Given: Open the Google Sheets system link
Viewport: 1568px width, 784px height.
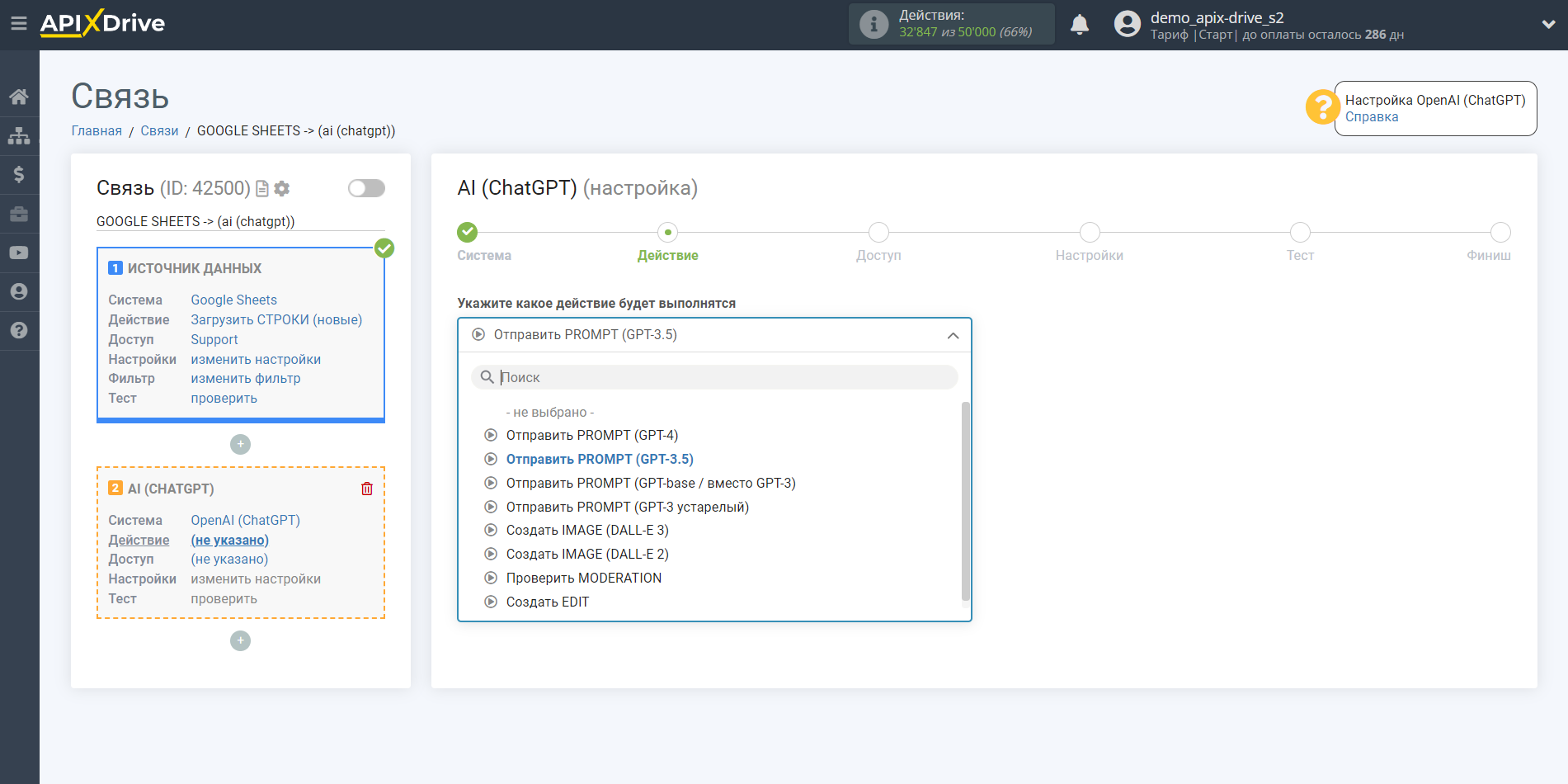Looking at the screenshot, I should point(233,300).
